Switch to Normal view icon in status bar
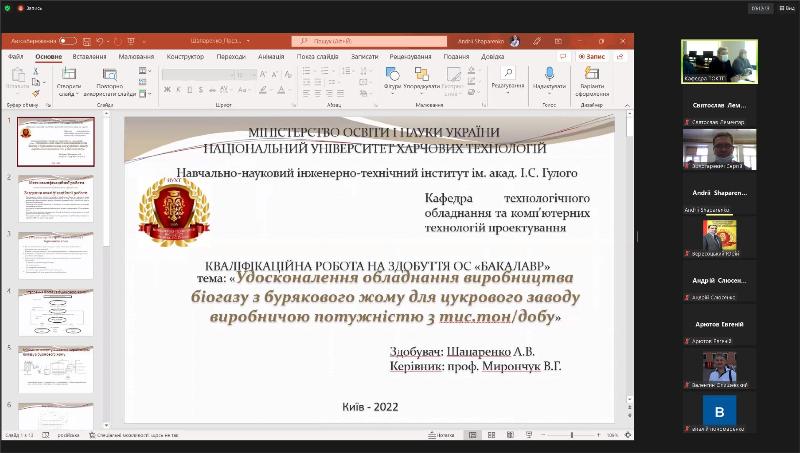The width and height of the screenshot is (800, 453). (x=473, y=435)
